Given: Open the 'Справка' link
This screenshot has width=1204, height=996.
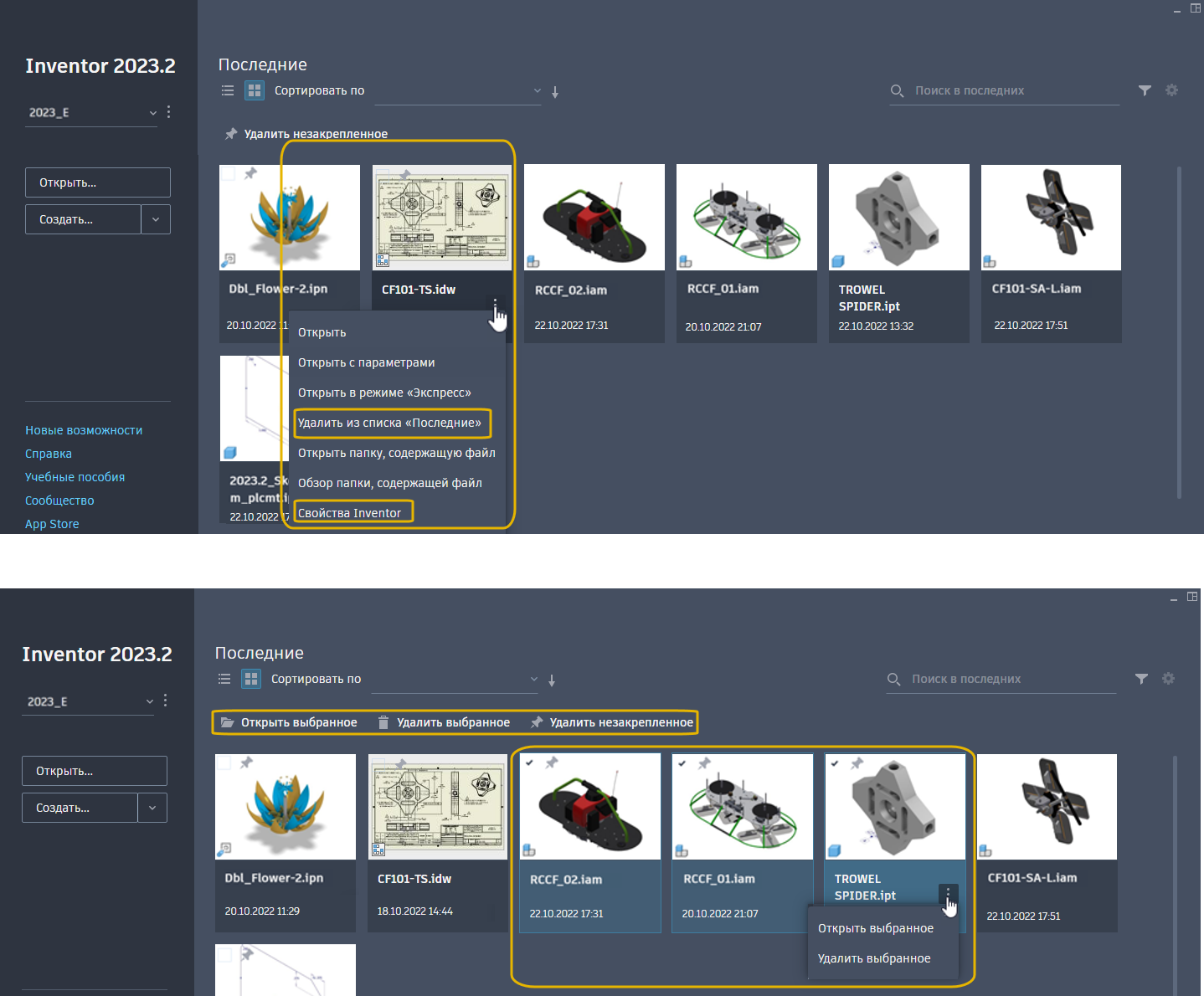Looking at the screenshot, I should [x=49, y=454].
